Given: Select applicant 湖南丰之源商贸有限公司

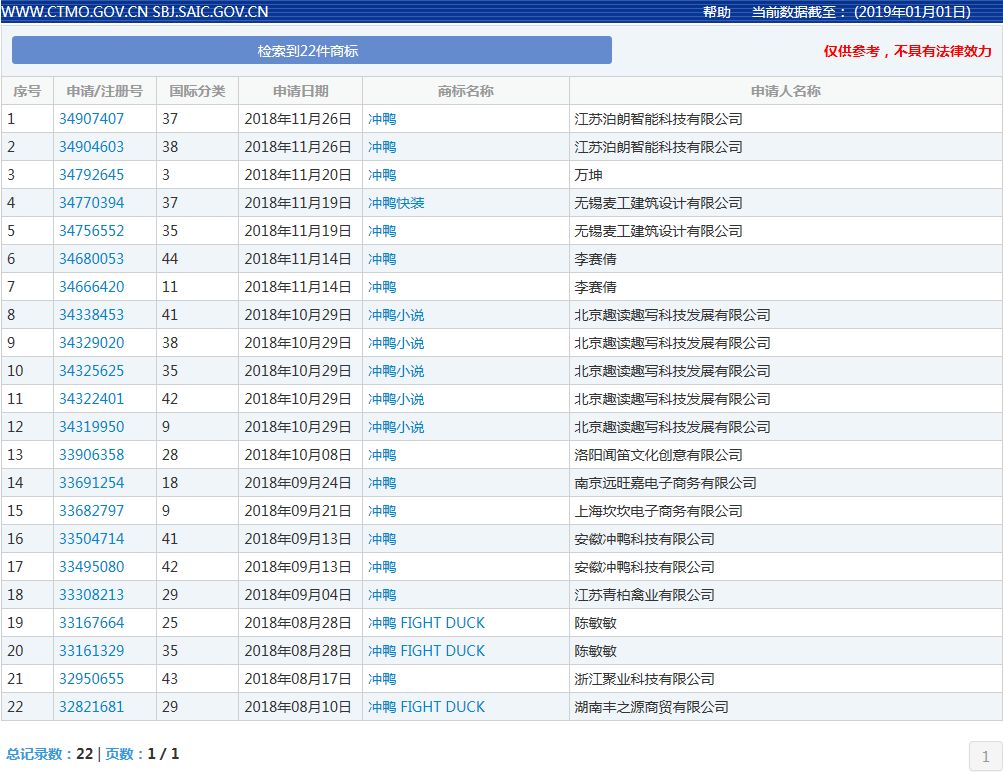Looking at the screenshot, I should pyautogui.click(x=651, y=707).
